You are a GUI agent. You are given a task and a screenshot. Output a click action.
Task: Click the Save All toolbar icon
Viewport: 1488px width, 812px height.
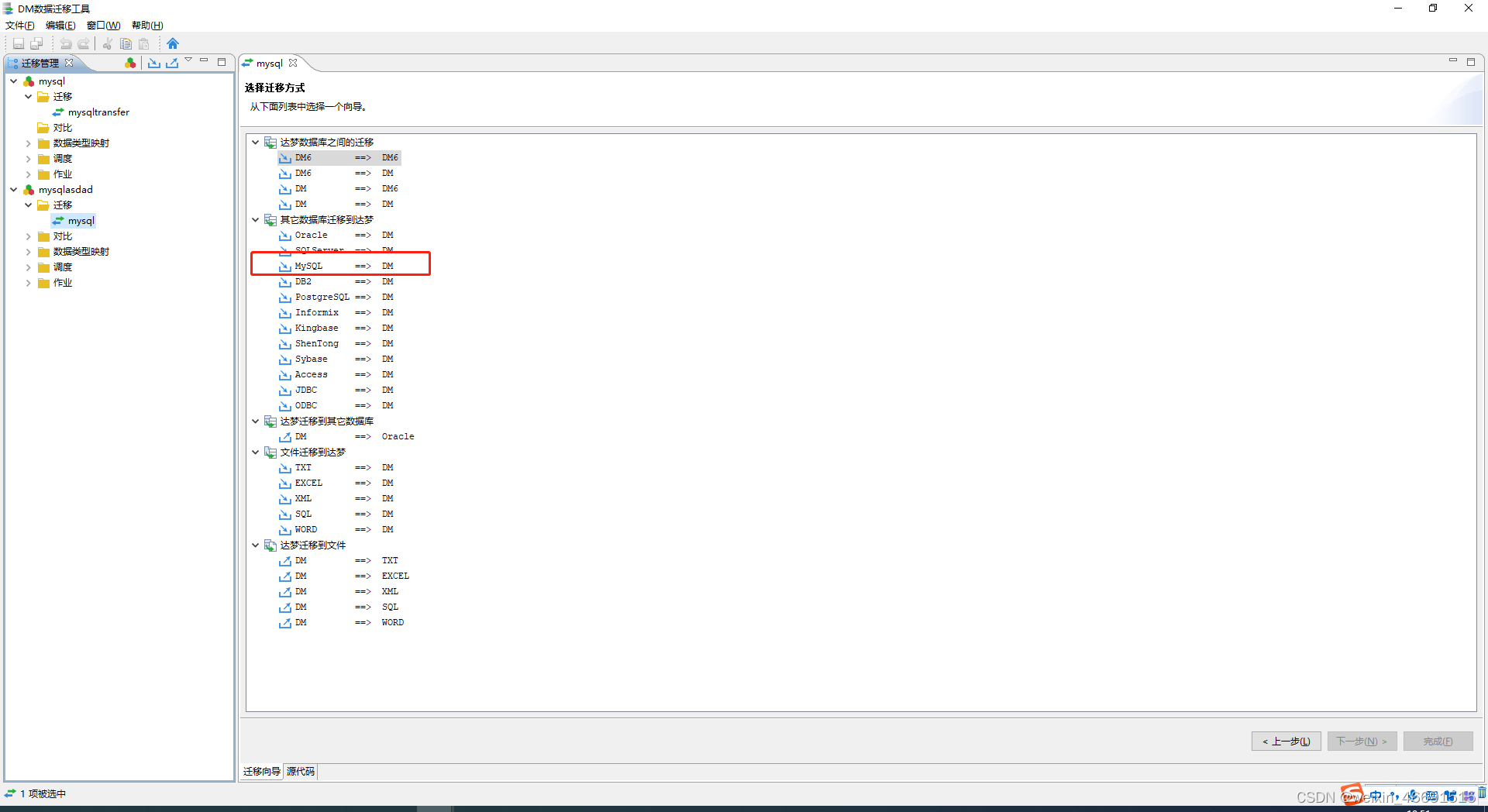(36, 43)
